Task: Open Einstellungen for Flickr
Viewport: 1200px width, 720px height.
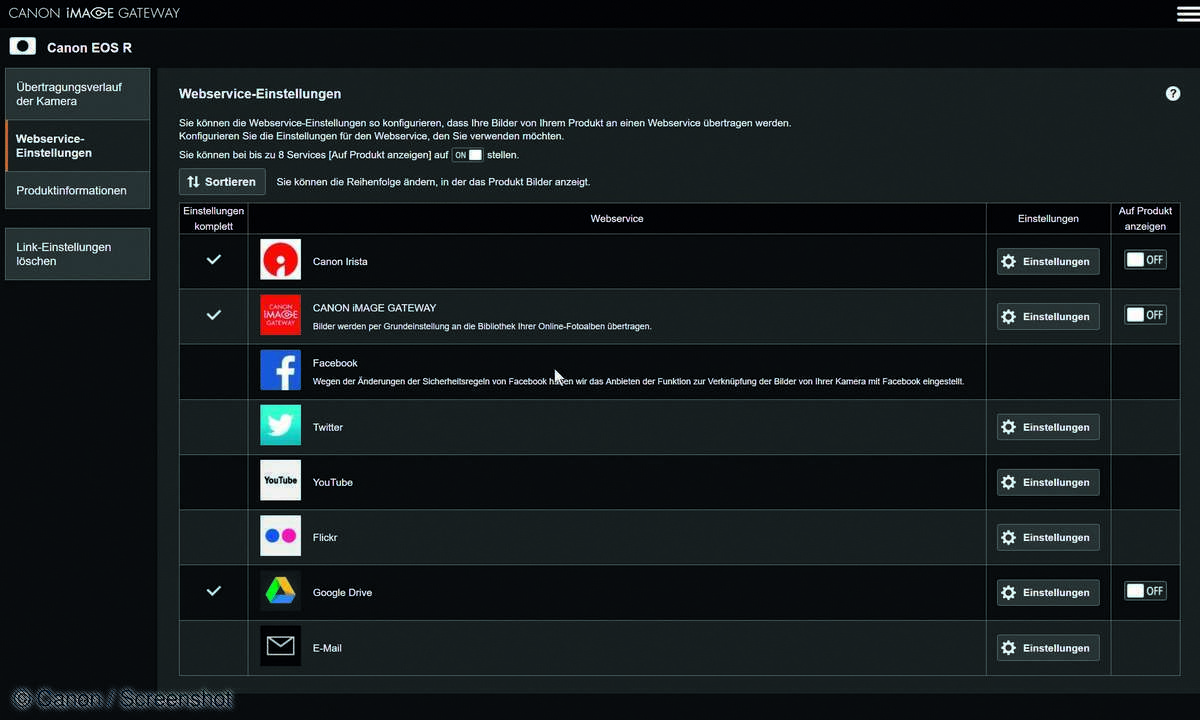Action: pyautogui.click(x=1048, y=537)
